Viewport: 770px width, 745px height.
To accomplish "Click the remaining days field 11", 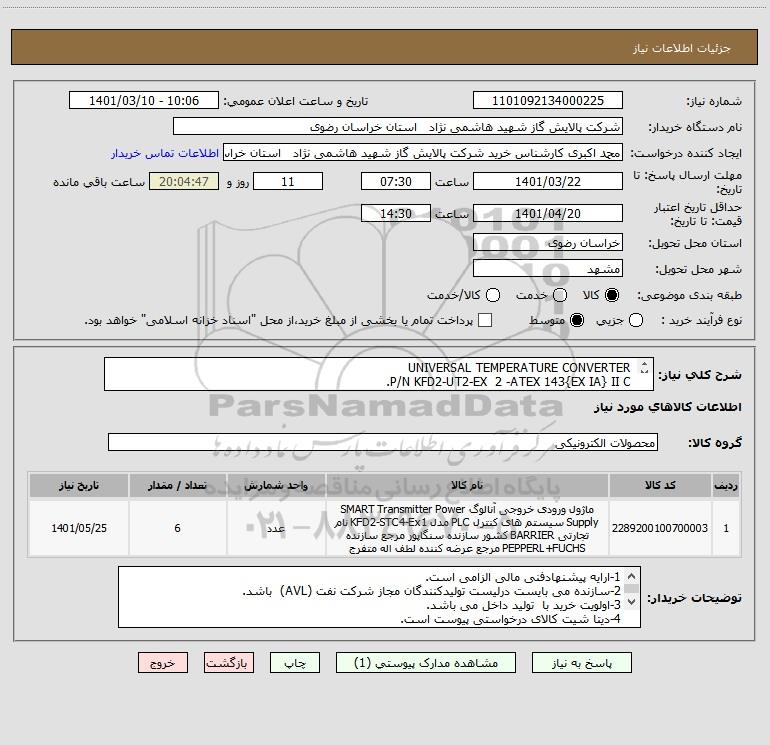I will click(x=288, y=181).
